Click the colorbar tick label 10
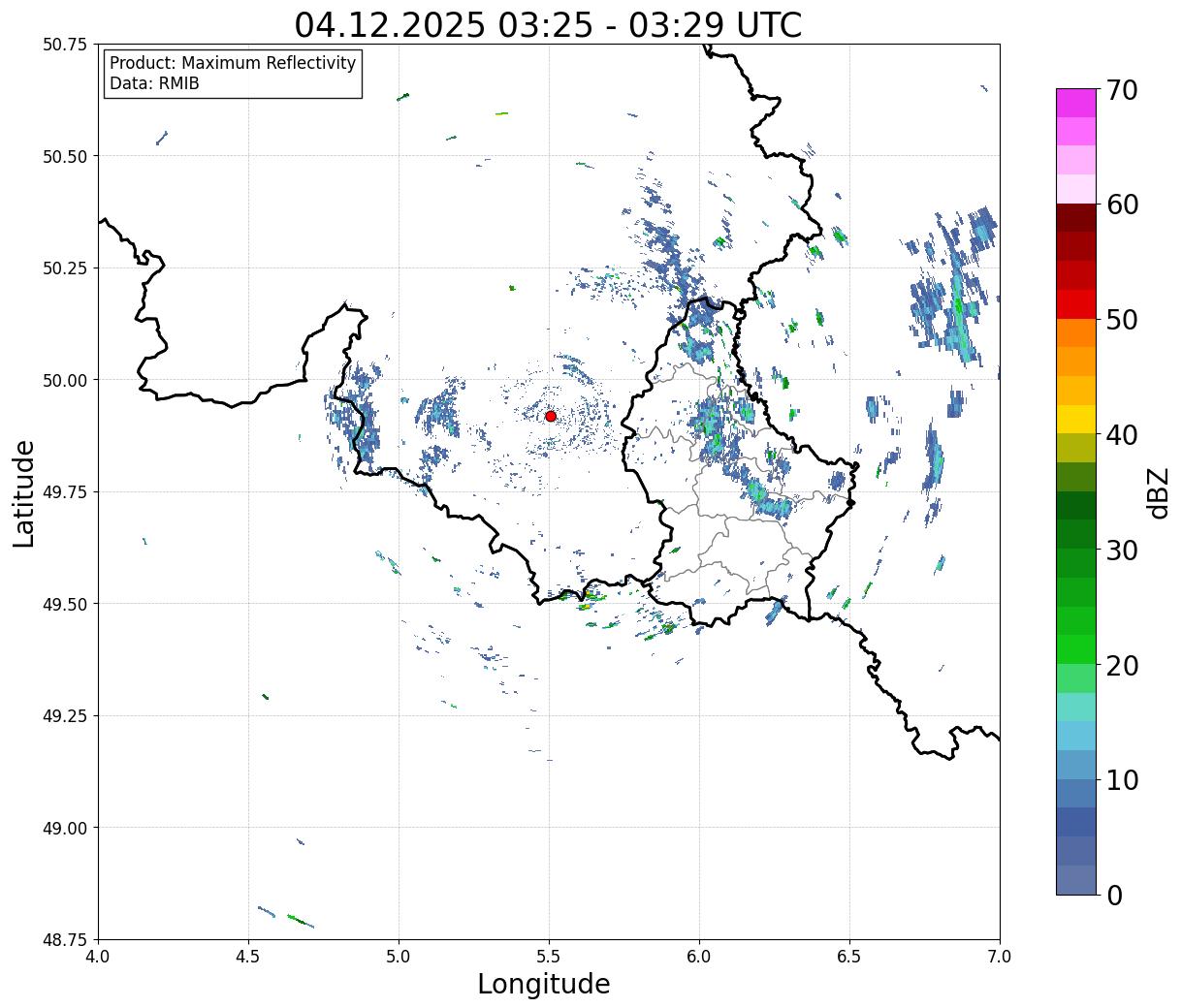The width and height of the screenshot is (1182, 1008). click(1122, 779)
